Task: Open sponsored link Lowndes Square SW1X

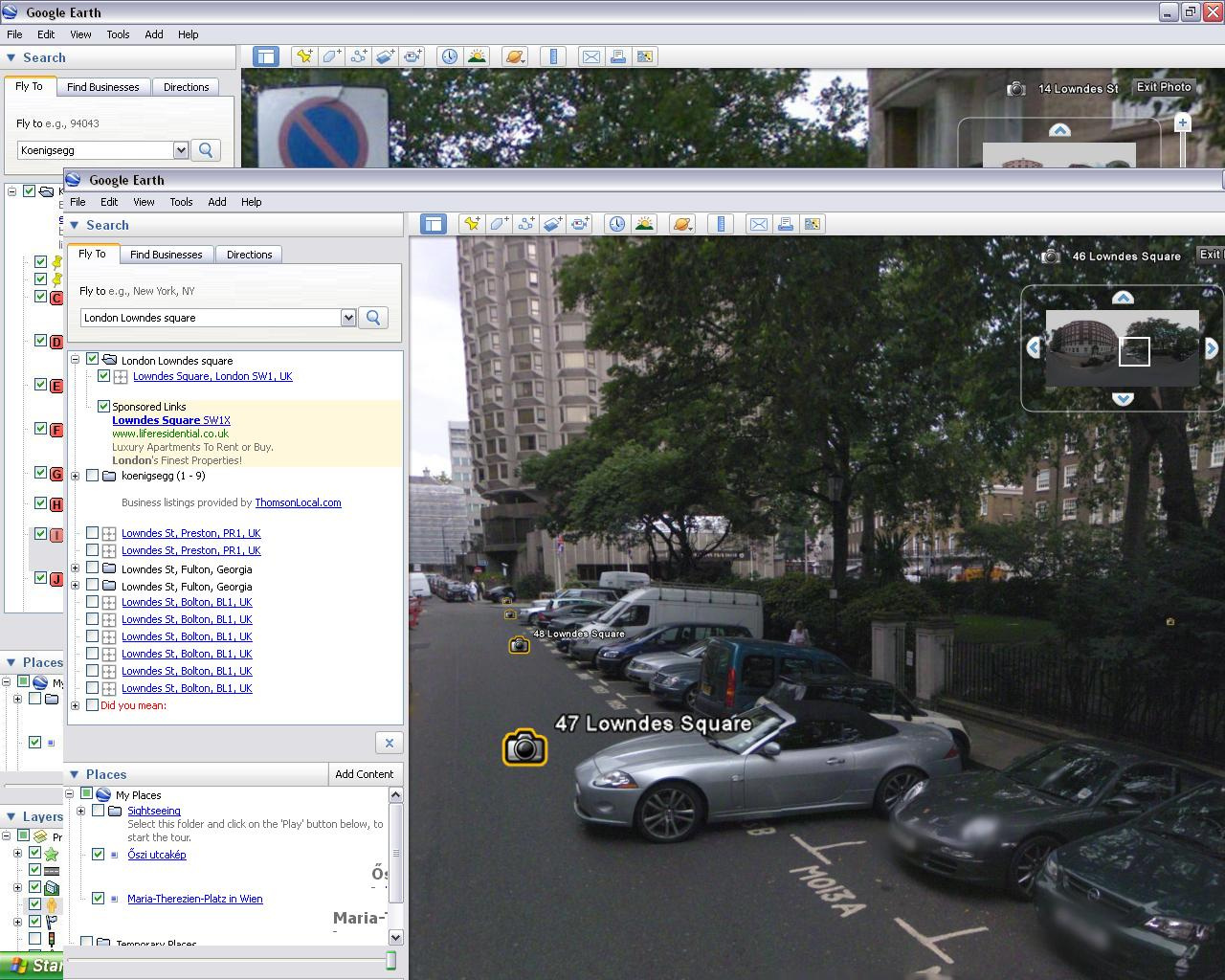Action: click(x=171, y=420)
